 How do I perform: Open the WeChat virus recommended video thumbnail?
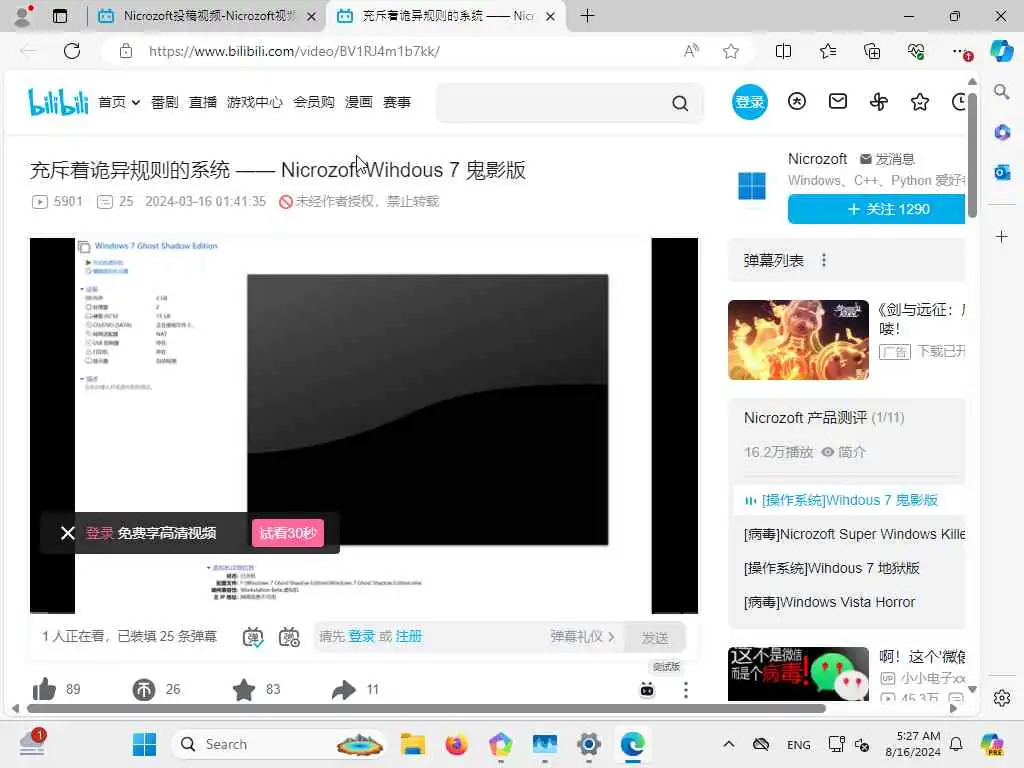click(x=798, y=674)
